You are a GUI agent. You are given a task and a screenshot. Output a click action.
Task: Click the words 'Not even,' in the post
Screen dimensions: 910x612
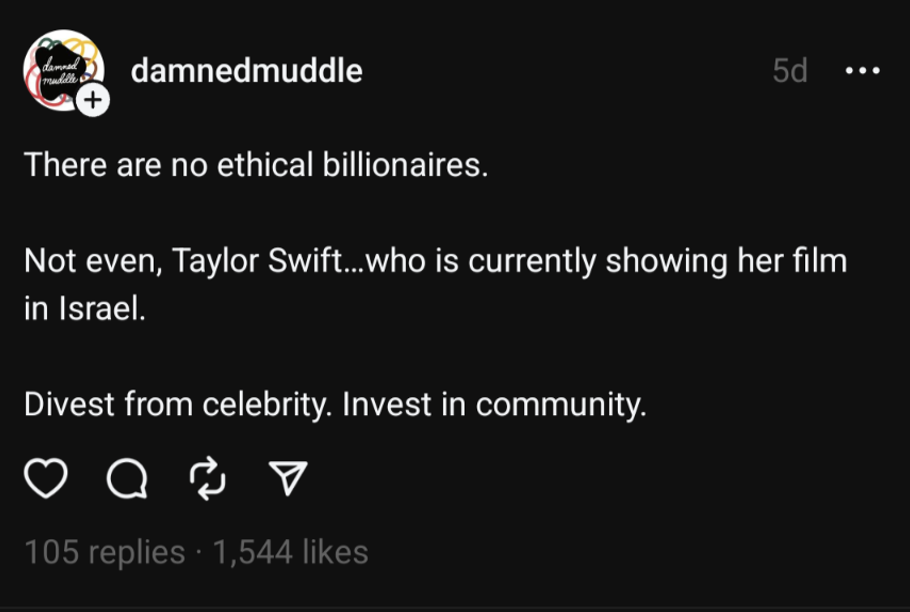click(x=92, y=262)
